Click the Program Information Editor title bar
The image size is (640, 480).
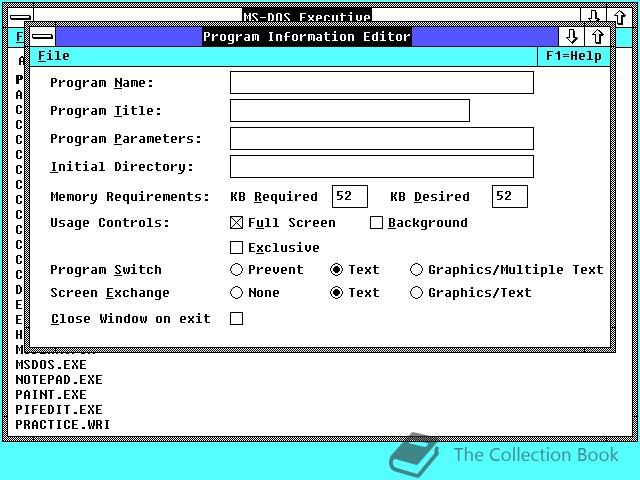click(x=307, y=37)
